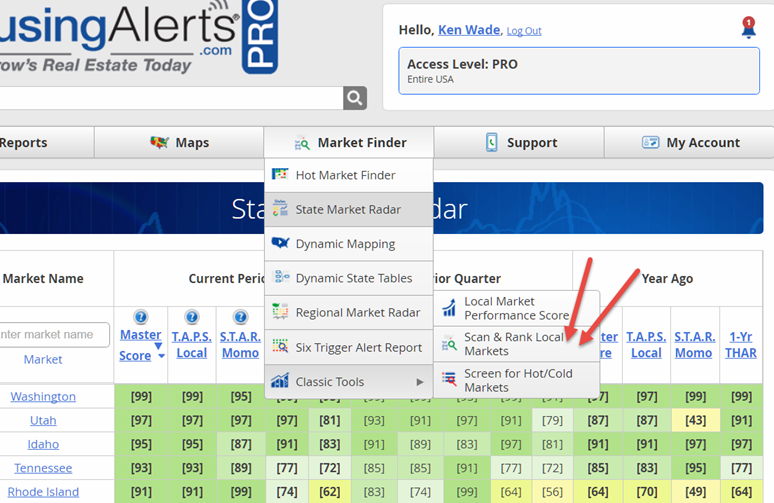Click the market name filter field
The width and height of the screenshot is (774, 503).
[x=53, y=335]
